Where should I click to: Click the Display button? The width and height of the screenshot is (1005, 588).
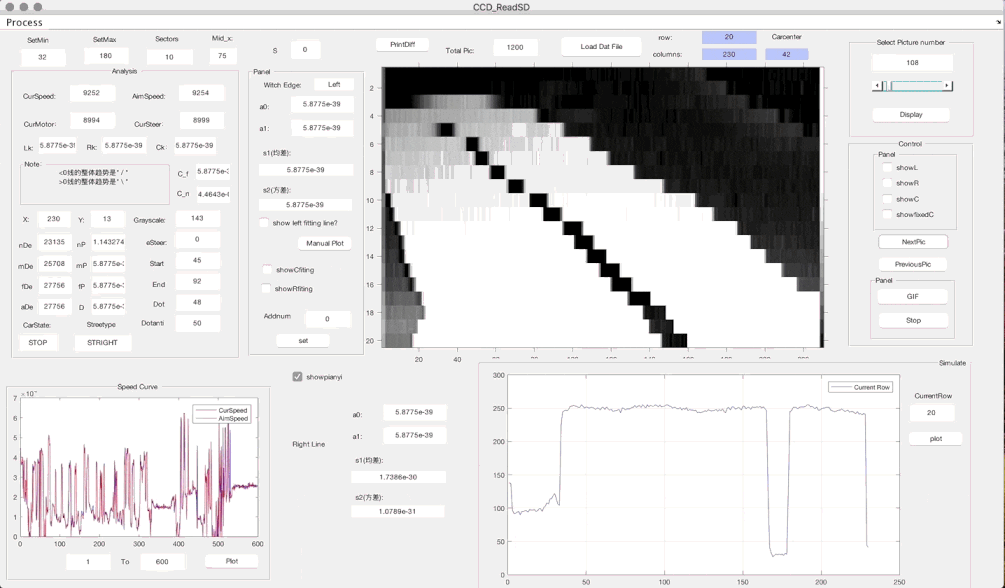pos(911,115)
